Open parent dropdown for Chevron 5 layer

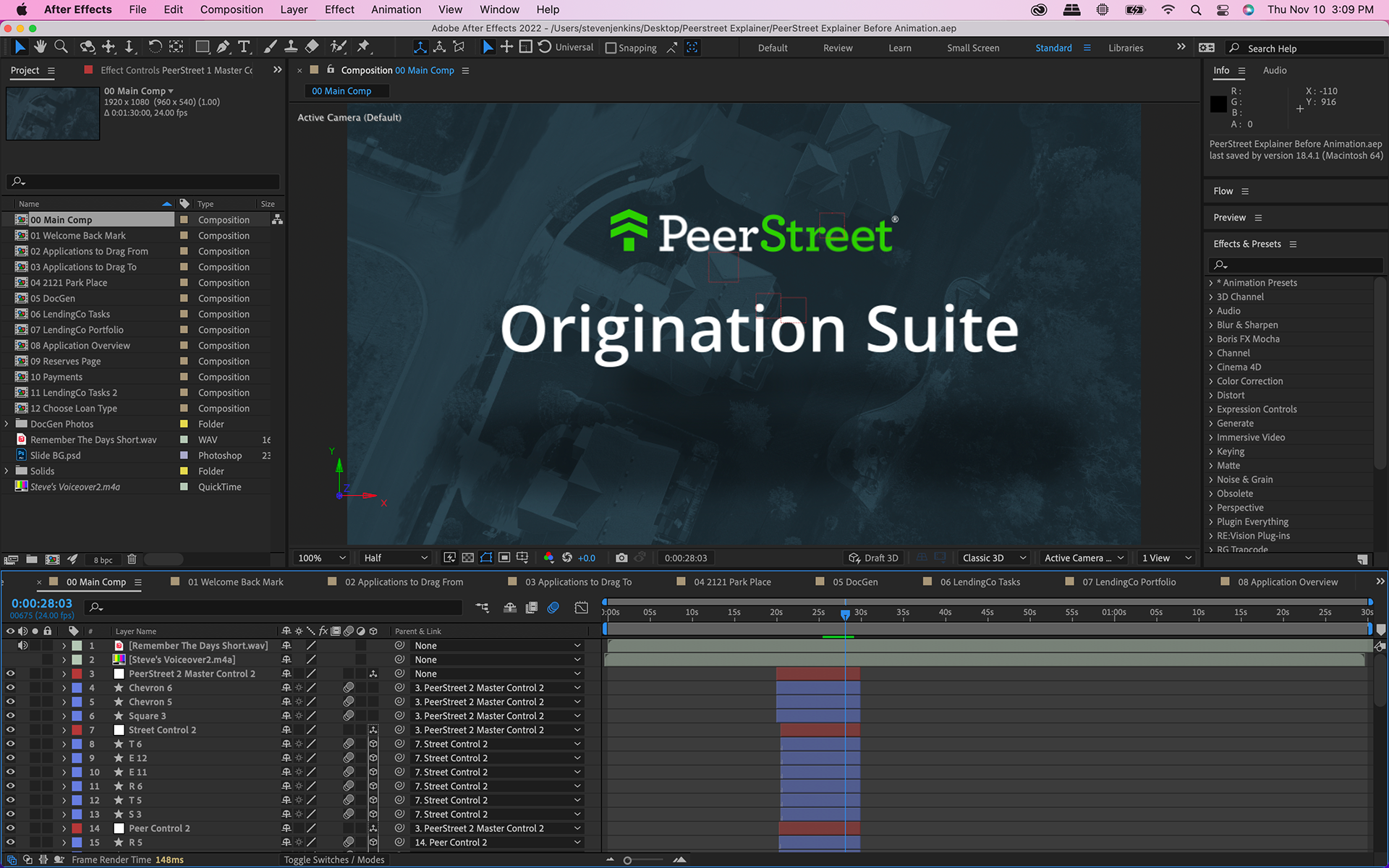(498, 702)
